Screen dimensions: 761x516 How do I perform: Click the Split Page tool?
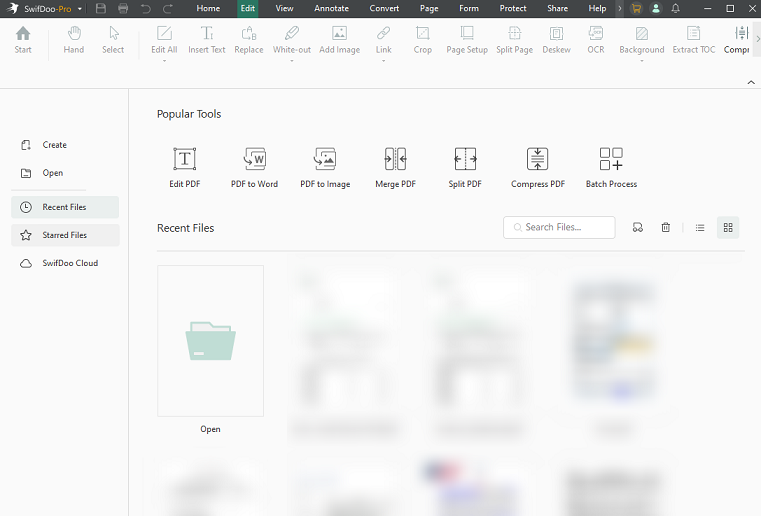point(514,40)
